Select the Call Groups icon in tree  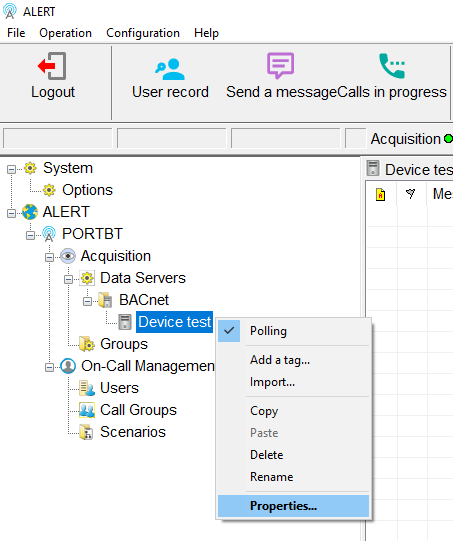87,410
